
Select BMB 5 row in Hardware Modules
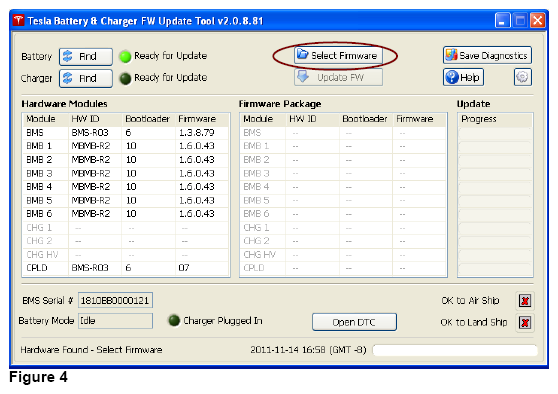coord(126,200)
